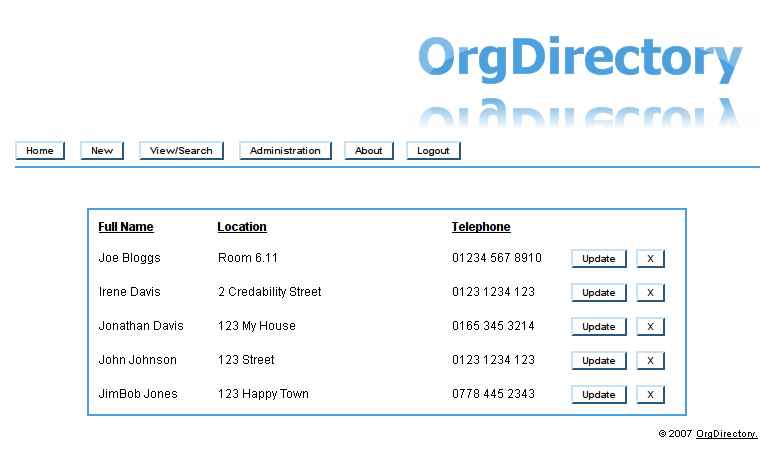Delete Joe Bloggs using the X button
Viewport: 770px width, 474px height.
tap(650, 259)
